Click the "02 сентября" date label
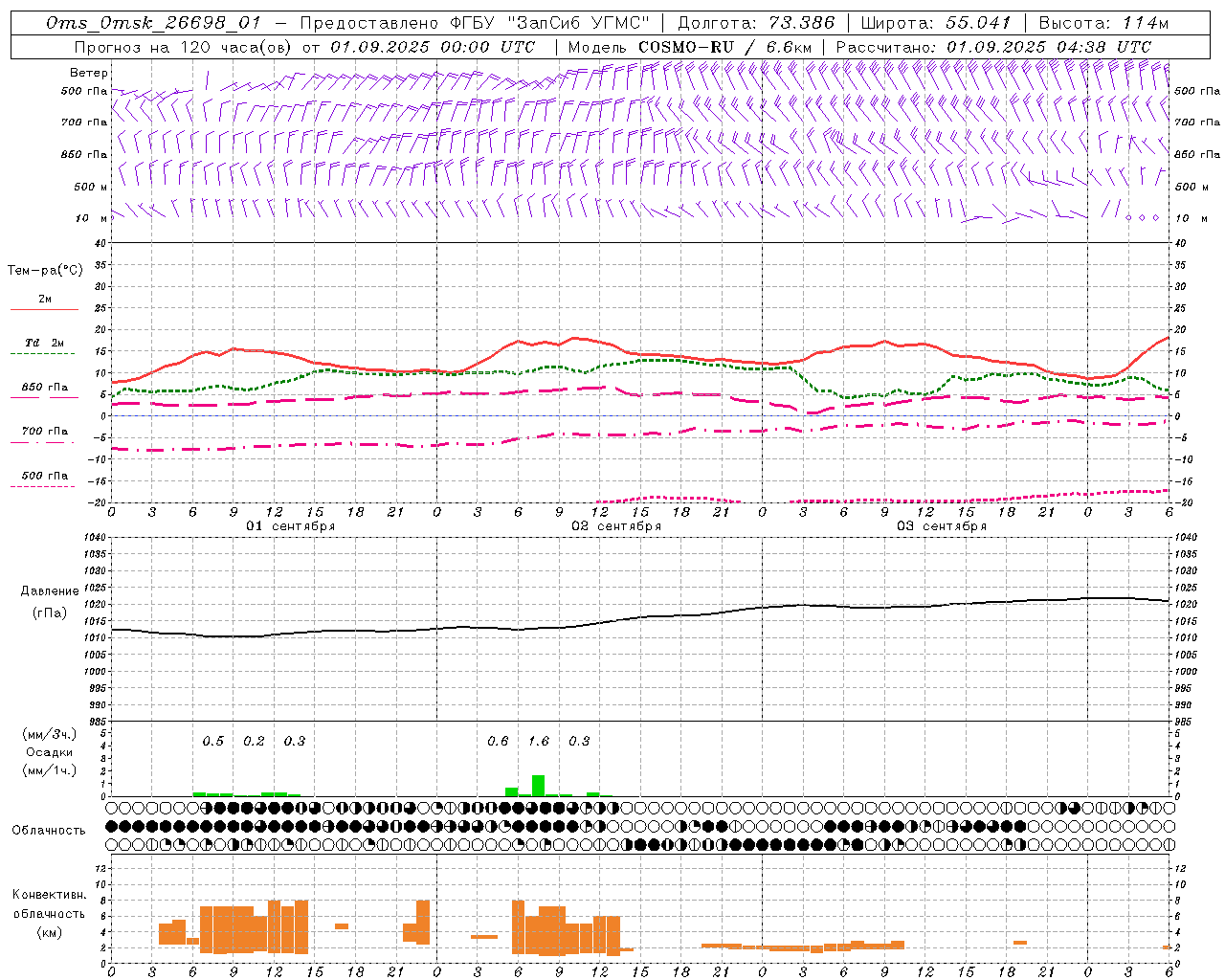This screenshot has width=1225, height=980. (616, 526)
